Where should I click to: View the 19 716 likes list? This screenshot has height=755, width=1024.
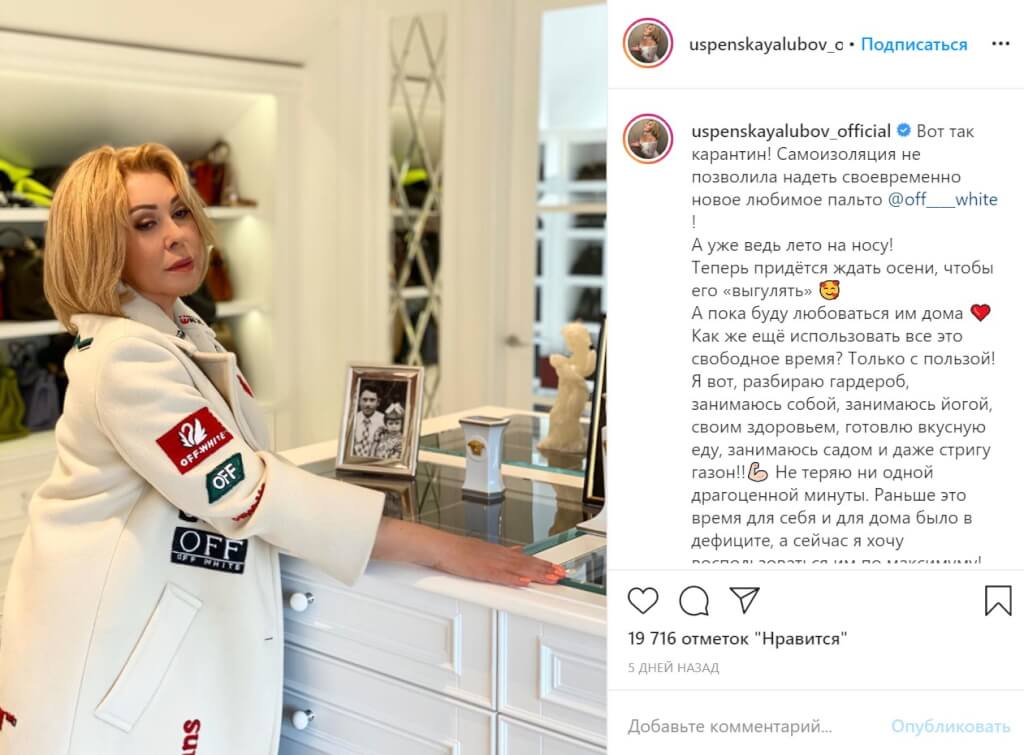click(737, 638)
